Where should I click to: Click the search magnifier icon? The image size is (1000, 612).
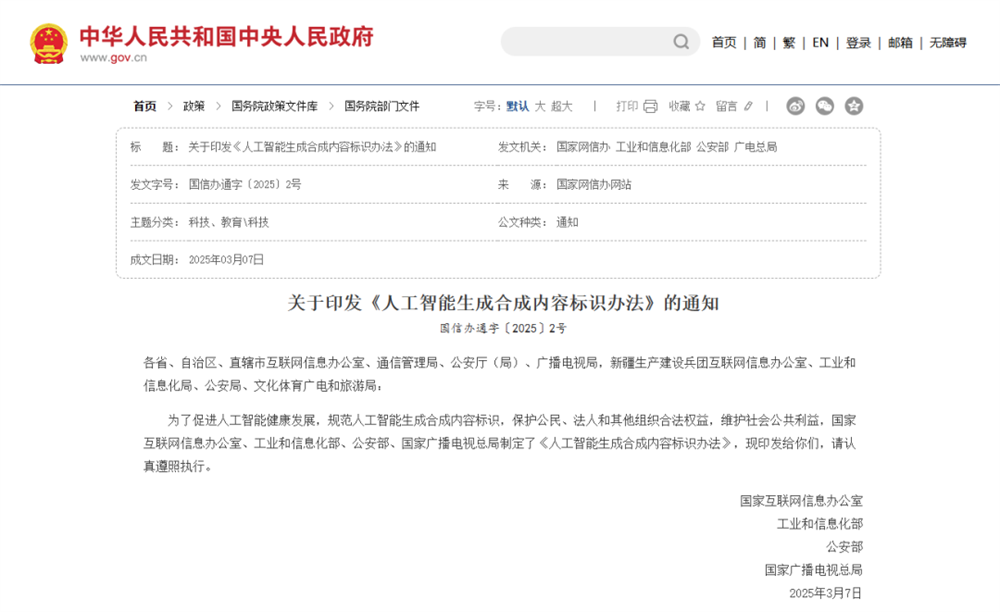click(x=681, y=42)
